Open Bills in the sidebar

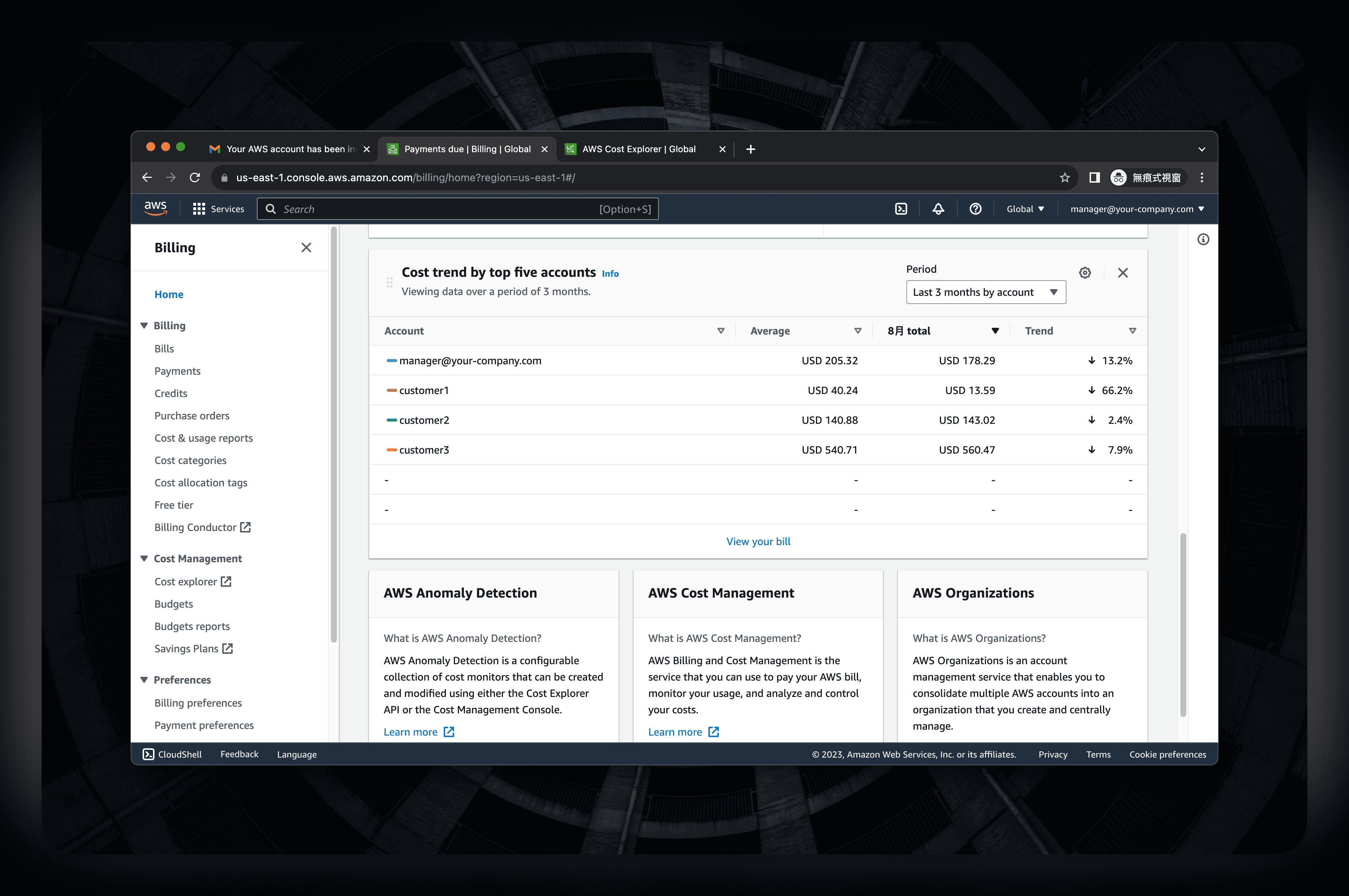(x=164, y=349)
